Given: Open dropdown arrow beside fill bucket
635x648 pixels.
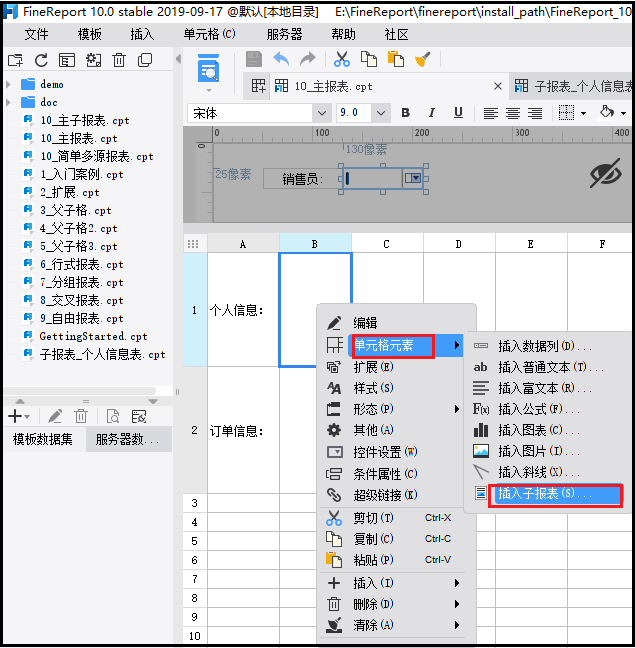Looking at the screenshot, I should (623, 113).
